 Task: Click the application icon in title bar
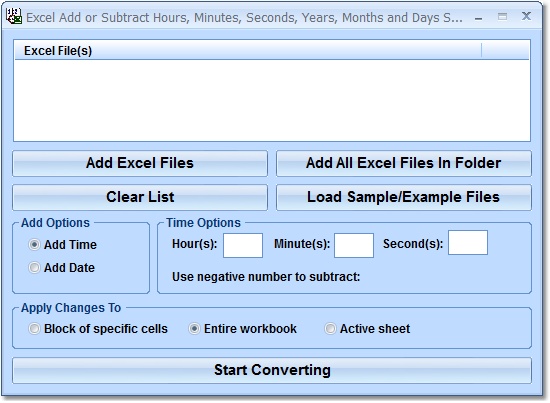tap(14, 16)
